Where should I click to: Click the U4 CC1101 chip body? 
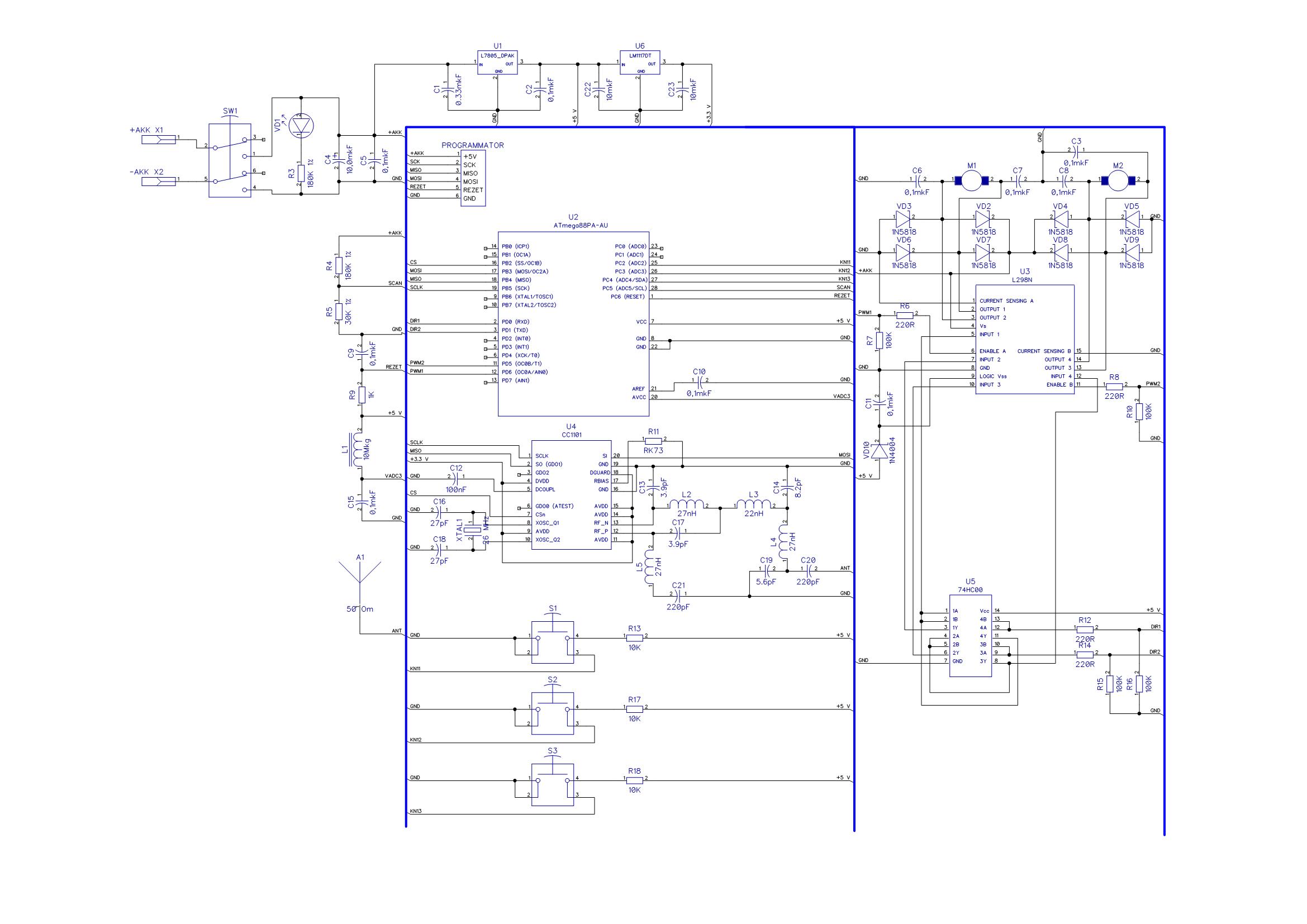pos(572,494)
